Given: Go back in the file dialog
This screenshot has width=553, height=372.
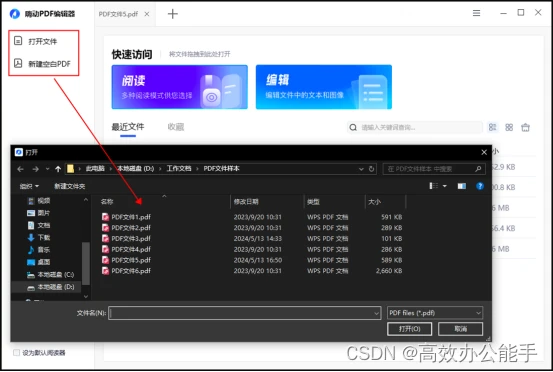Looking at the screenshot, I should click(20, 169).
